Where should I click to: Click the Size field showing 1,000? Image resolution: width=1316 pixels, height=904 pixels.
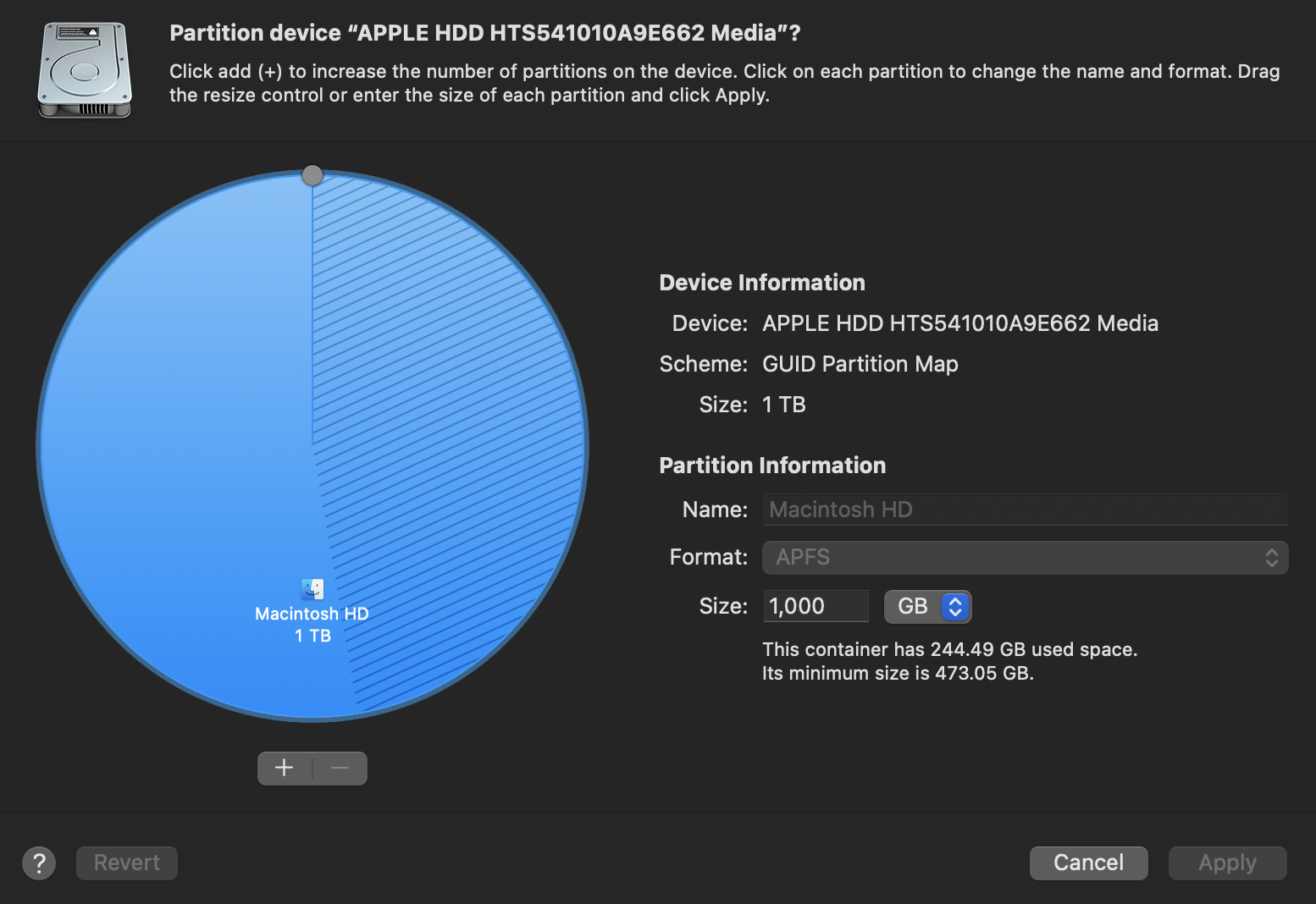(x=816, y=606)
